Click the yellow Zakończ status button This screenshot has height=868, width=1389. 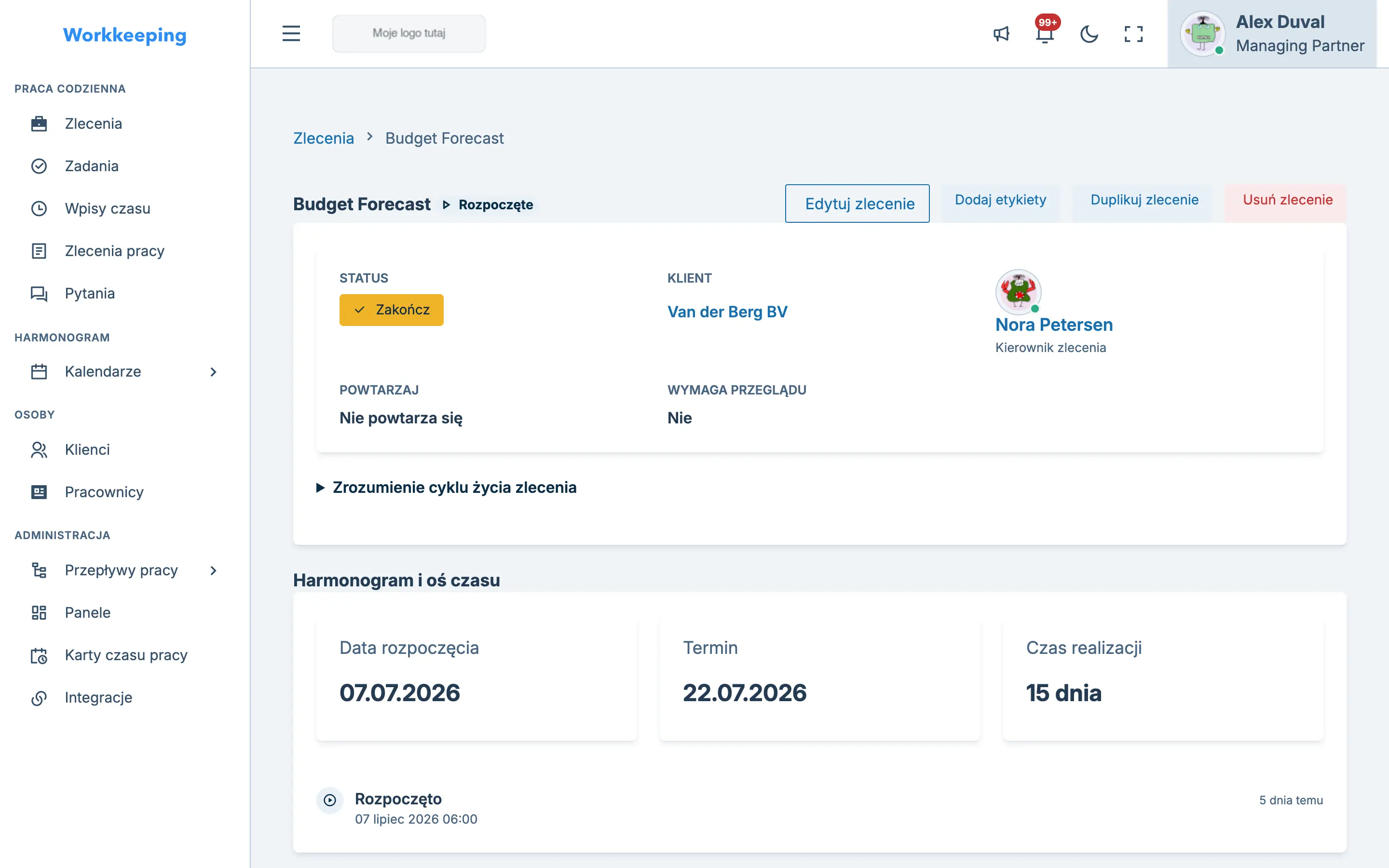392,310
